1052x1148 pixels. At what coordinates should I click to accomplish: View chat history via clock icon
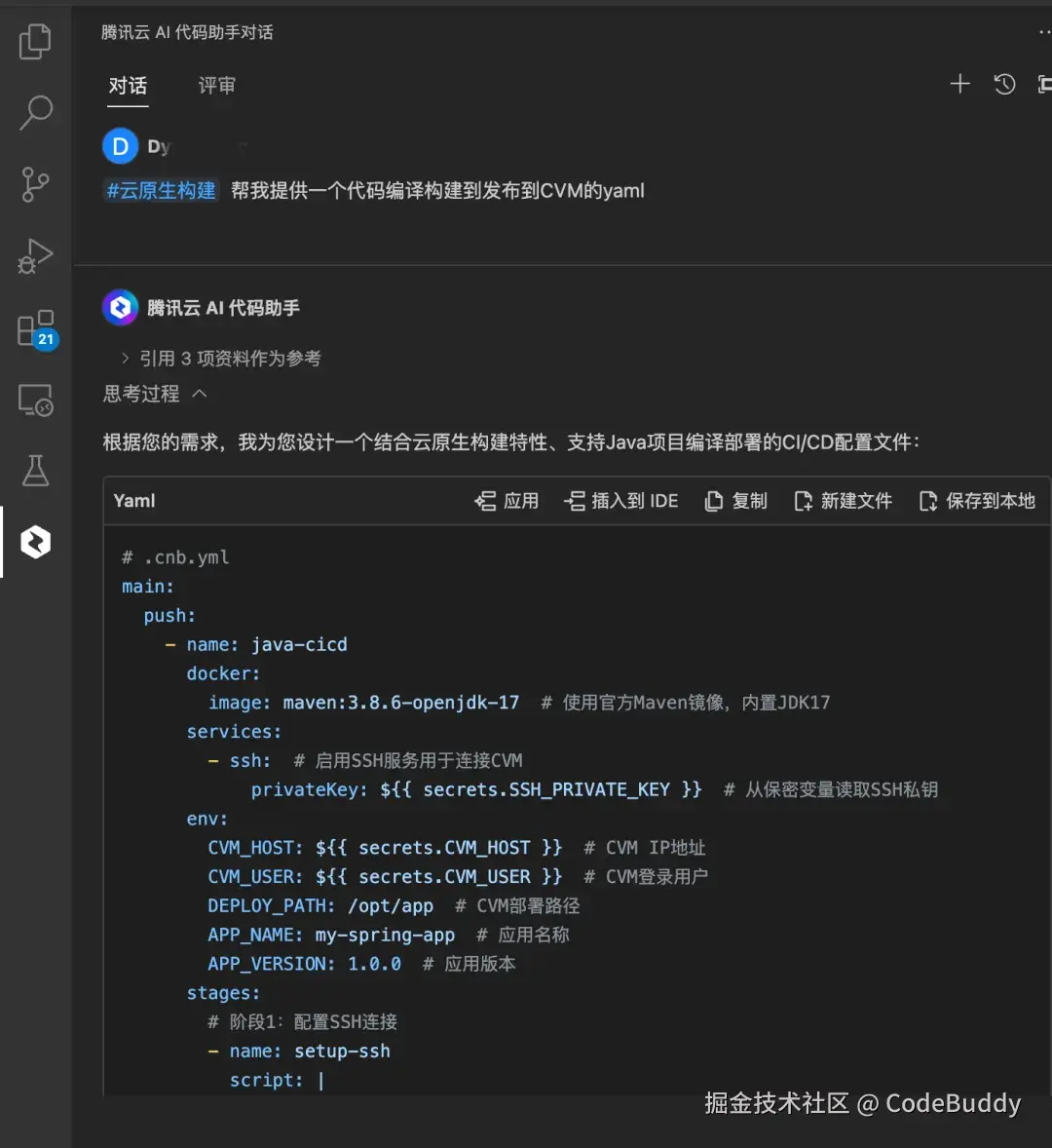click(1004, 84)
